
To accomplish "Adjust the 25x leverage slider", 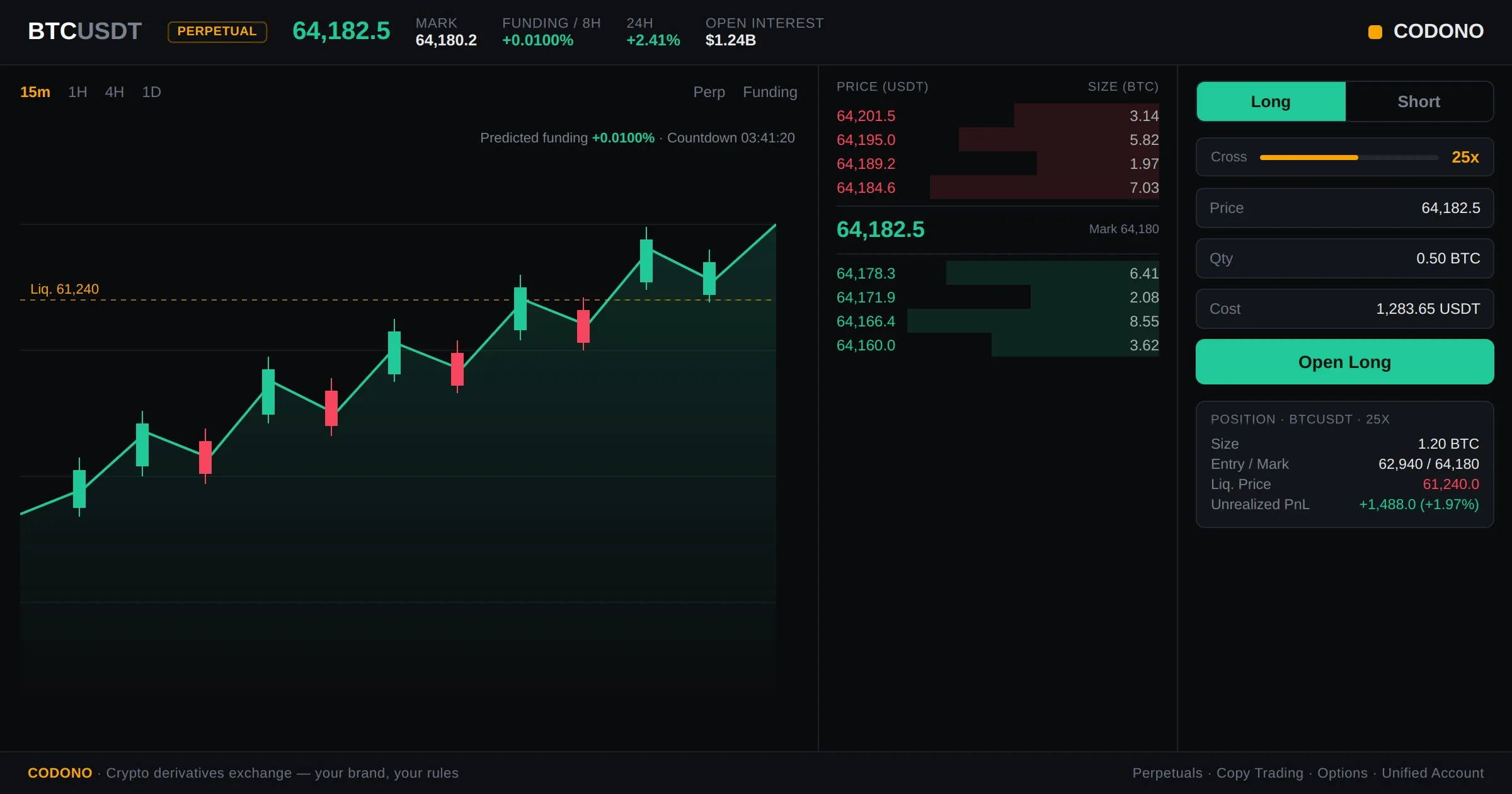I will 1349,158.
